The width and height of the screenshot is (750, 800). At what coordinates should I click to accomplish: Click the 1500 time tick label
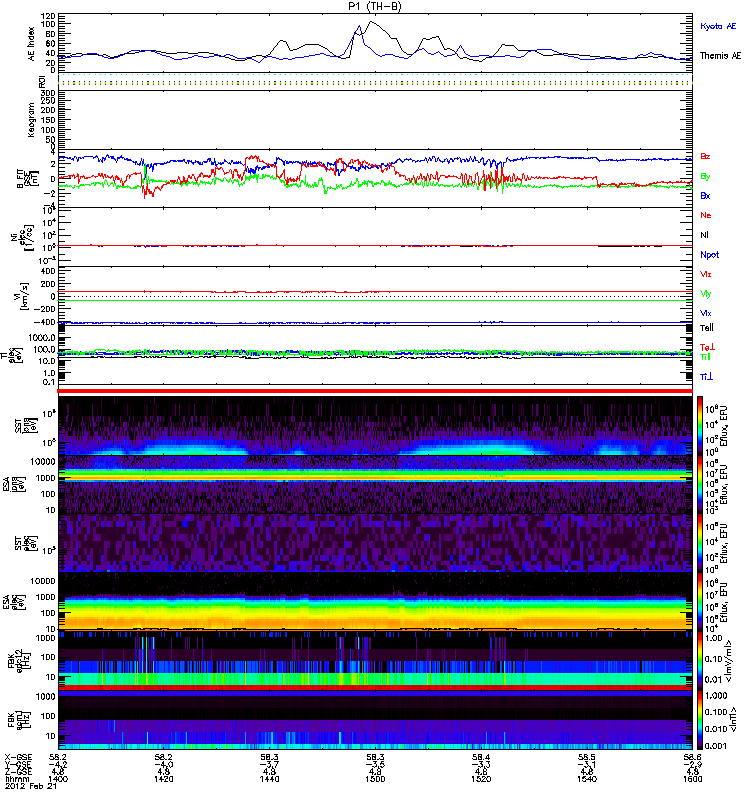coord(375,779)
